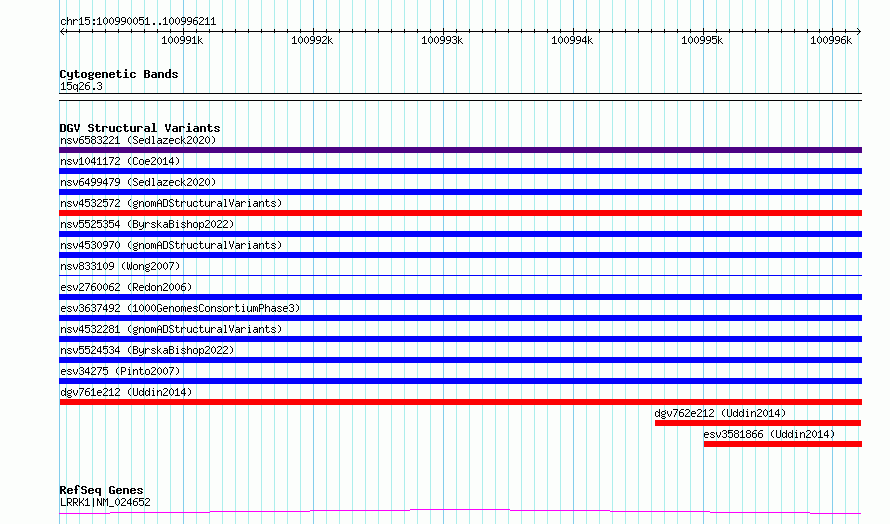Open the nsv5524534 (ByrskaBishop2022) label

coord(147,350)
